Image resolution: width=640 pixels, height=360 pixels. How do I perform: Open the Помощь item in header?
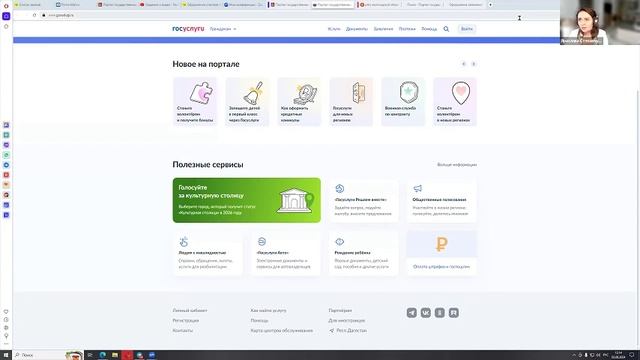click(429, 29)
